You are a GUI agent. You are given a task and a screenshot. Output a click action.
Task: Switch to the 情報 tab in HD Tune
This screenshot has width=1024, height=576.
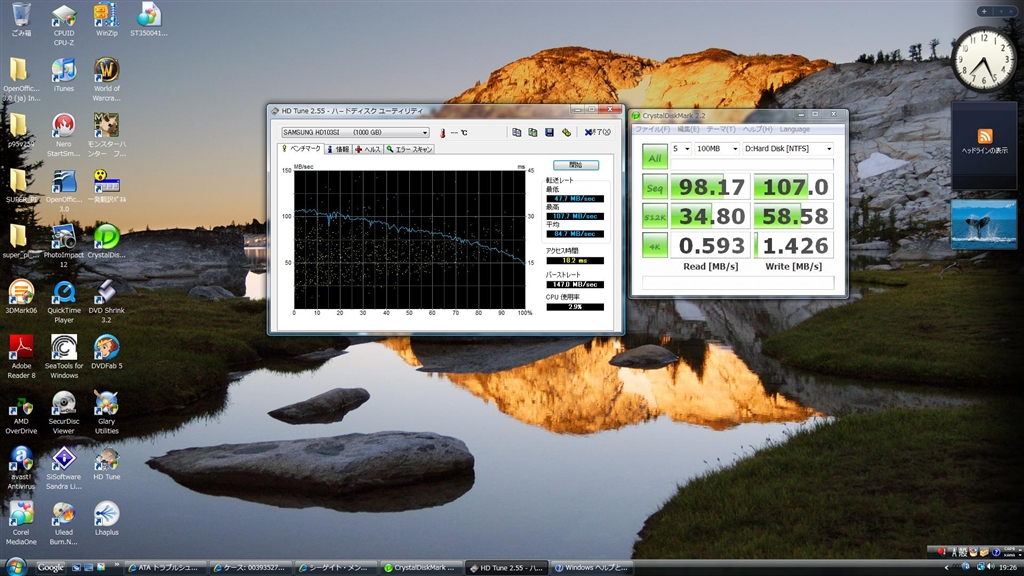click(x=338, y=150)
